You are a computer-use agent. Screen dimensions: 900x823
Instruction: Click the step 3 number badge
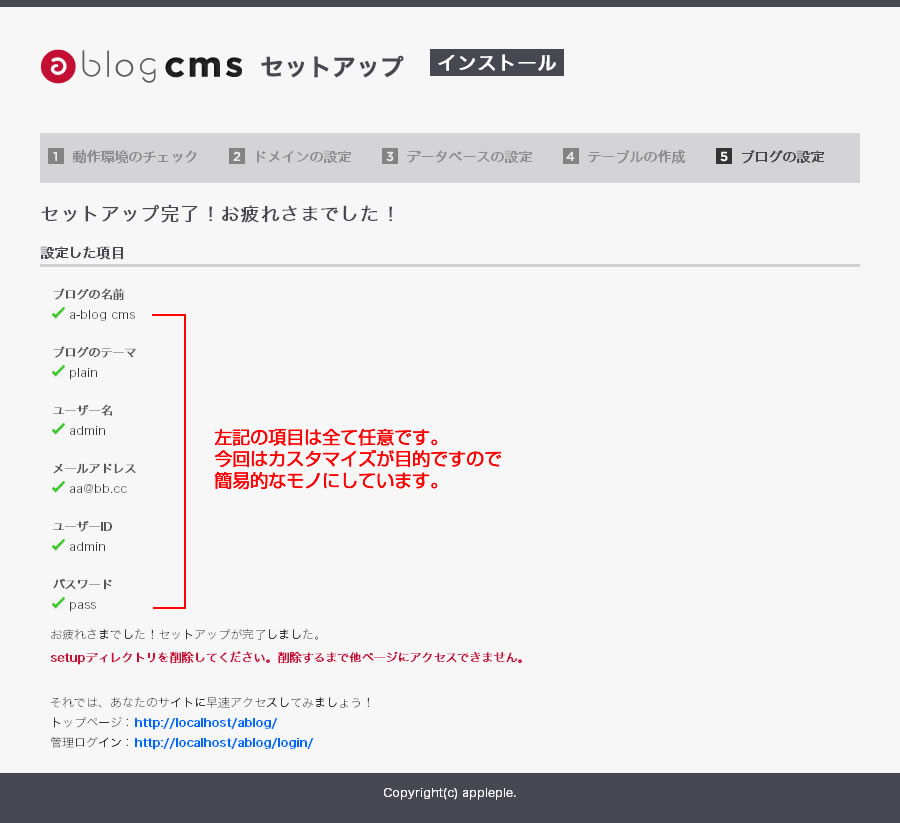[390, 157]
